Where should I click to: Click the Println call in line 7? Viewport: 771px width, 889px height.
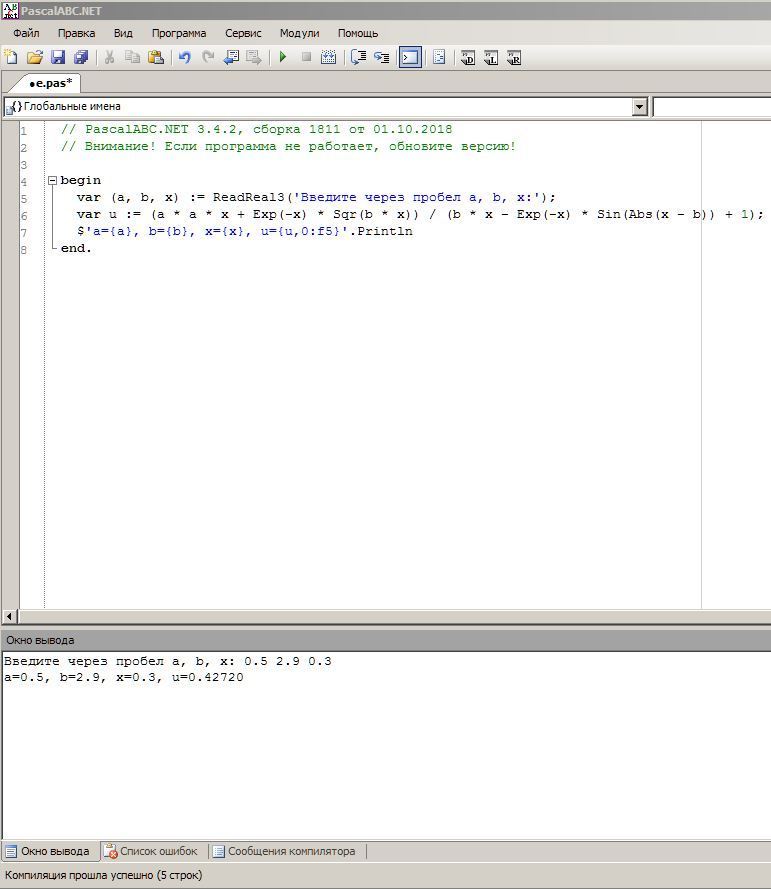(x=385, y=231)
